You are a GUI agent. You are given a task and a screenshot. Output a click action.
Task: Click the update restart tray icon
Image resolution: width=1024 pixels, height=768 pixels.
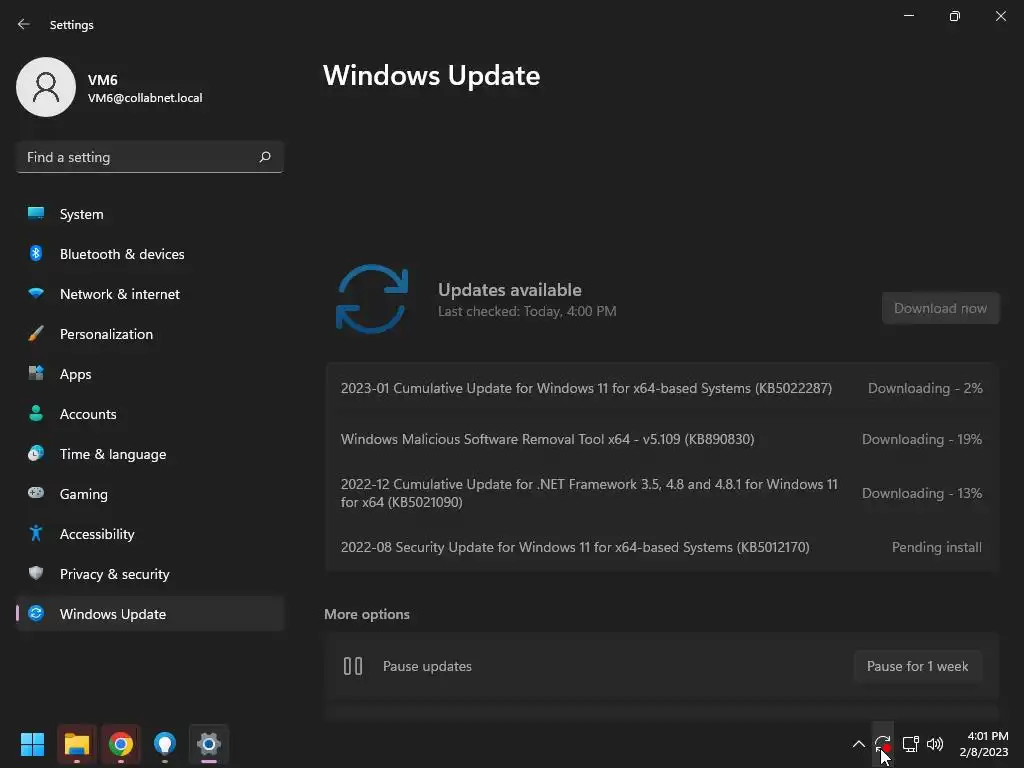click(x=882, y=744)
